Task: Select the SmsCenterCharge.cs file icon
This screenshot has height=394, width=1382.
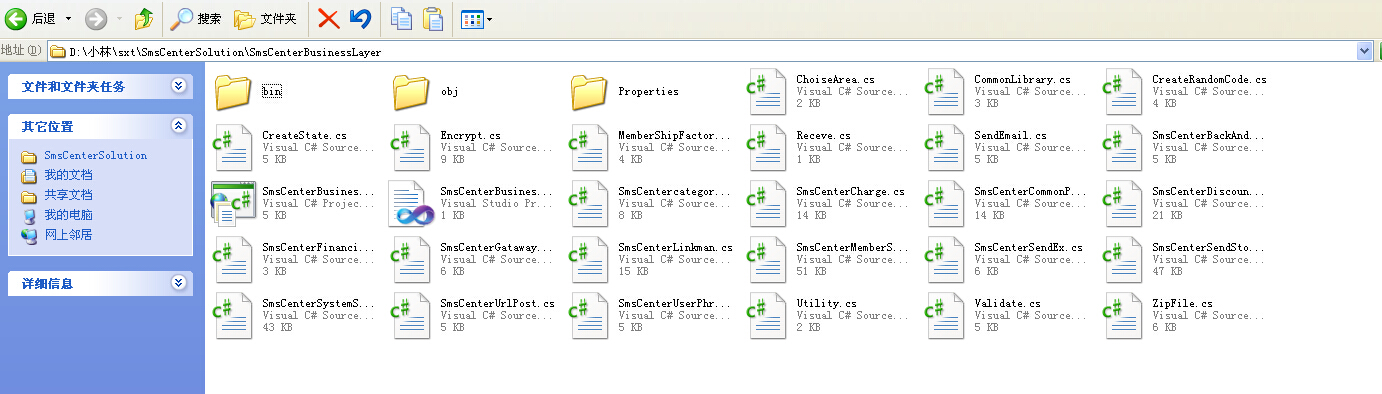Action: click(x=767, y=203)
